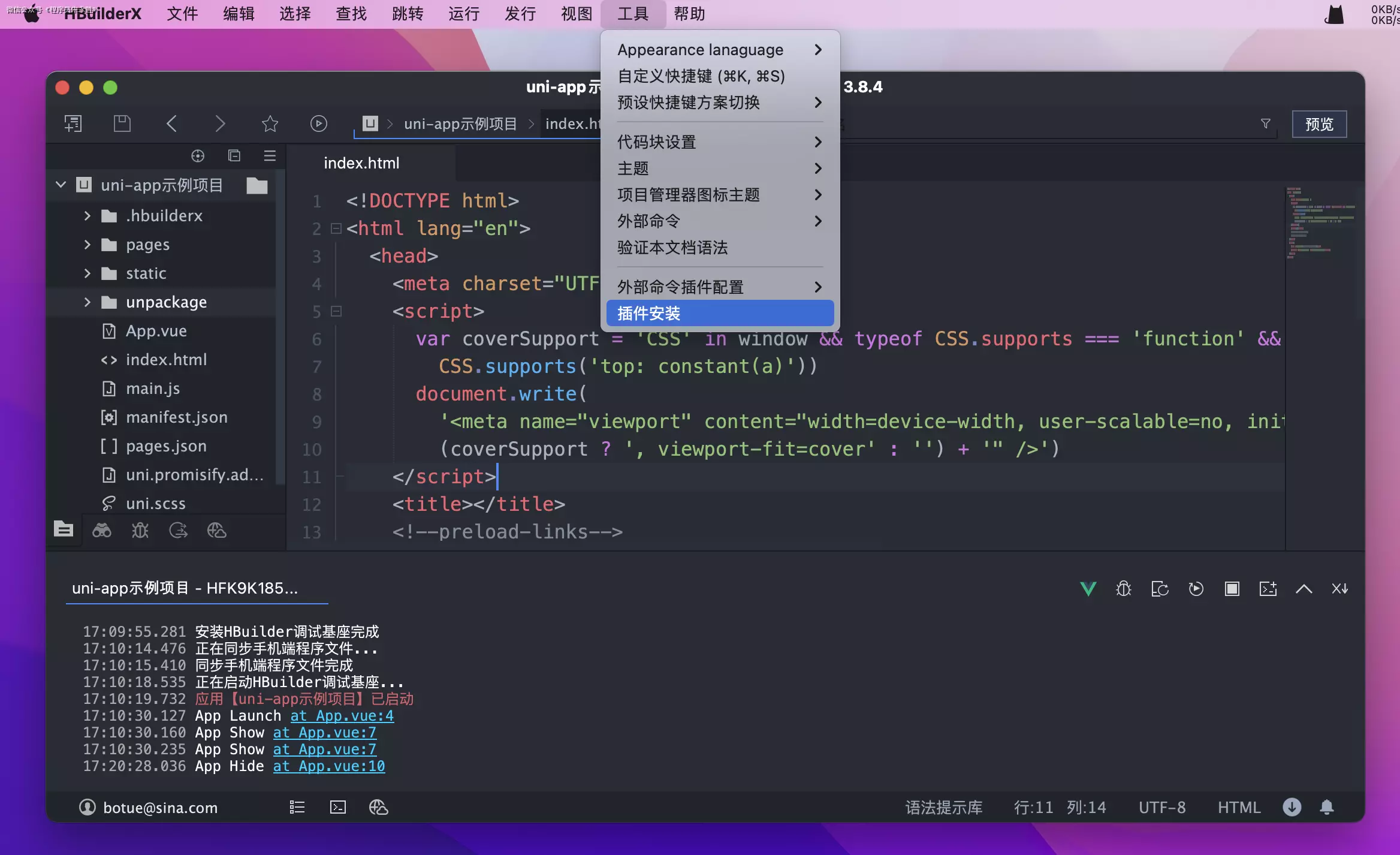Click the notification bell icon

(x=1327, y=807)
